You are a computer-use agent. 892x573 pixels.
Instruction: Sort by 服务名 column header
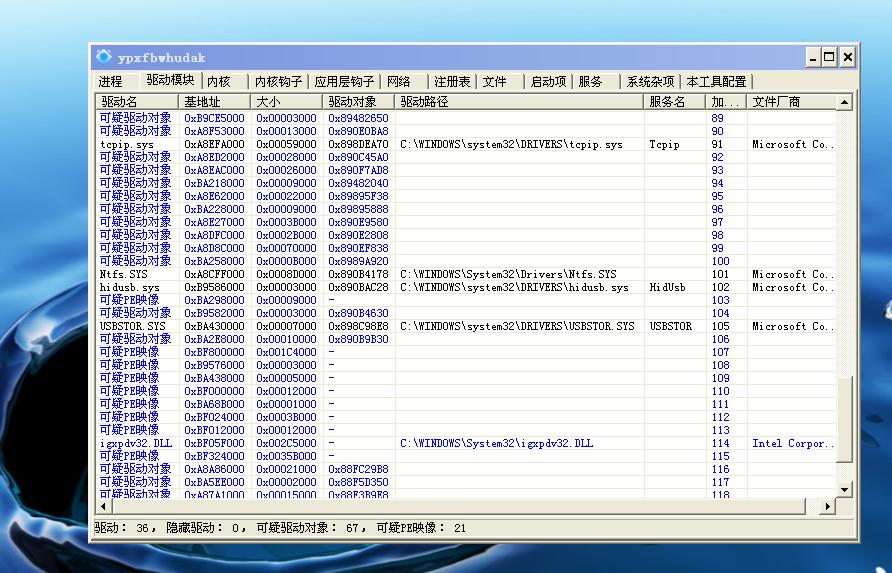pyautogui.click(x=675, y=102)
